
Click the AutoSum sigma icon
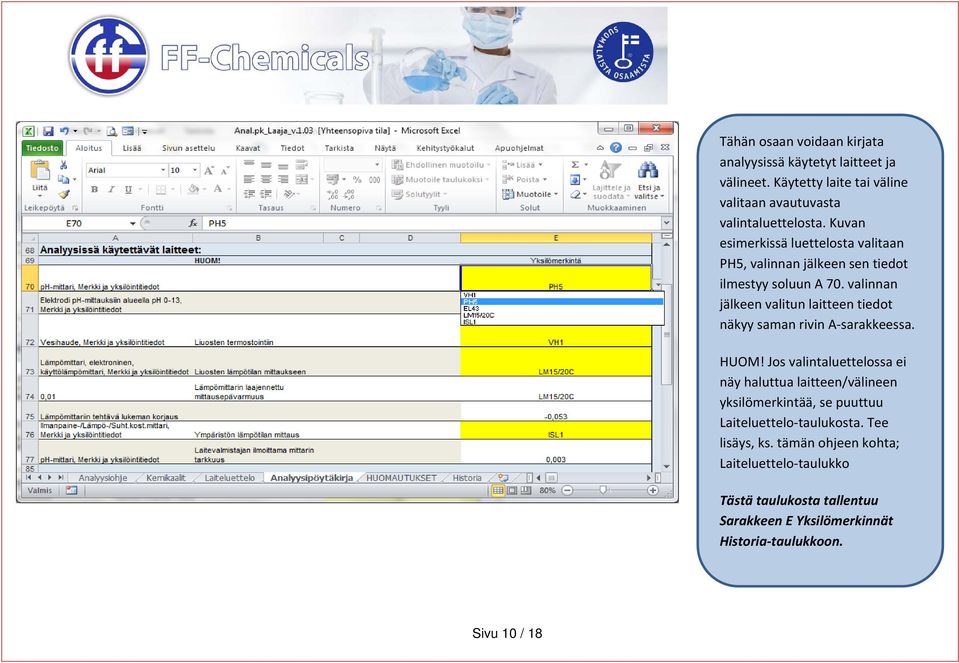(x=575, y=165)
